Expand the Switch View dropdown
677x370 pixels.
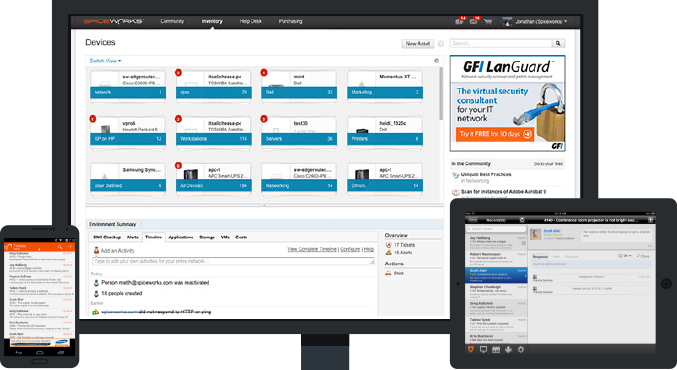(105, 61)
